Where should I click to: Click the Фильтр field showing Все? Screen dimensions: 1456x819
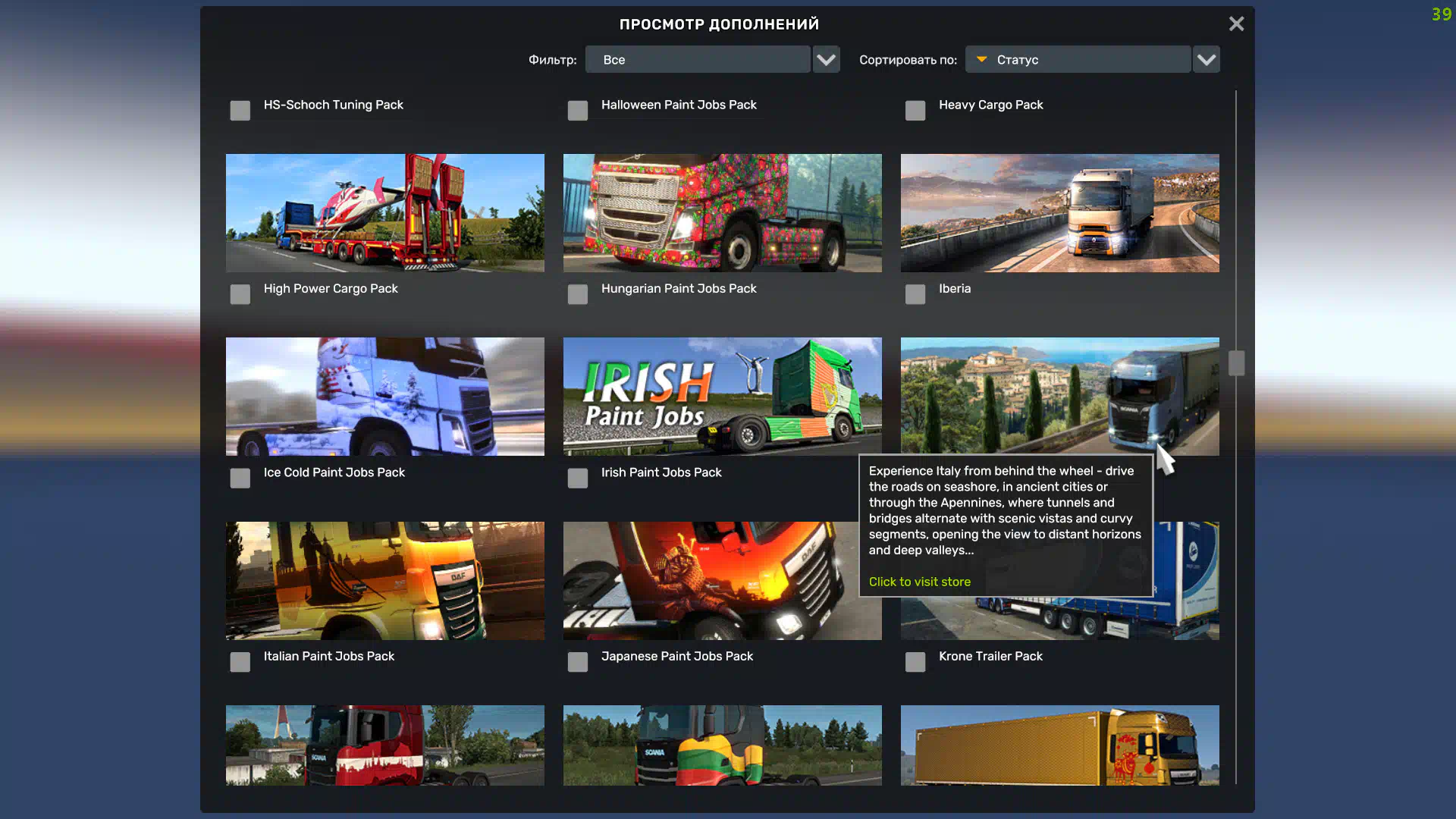point(698,59)
